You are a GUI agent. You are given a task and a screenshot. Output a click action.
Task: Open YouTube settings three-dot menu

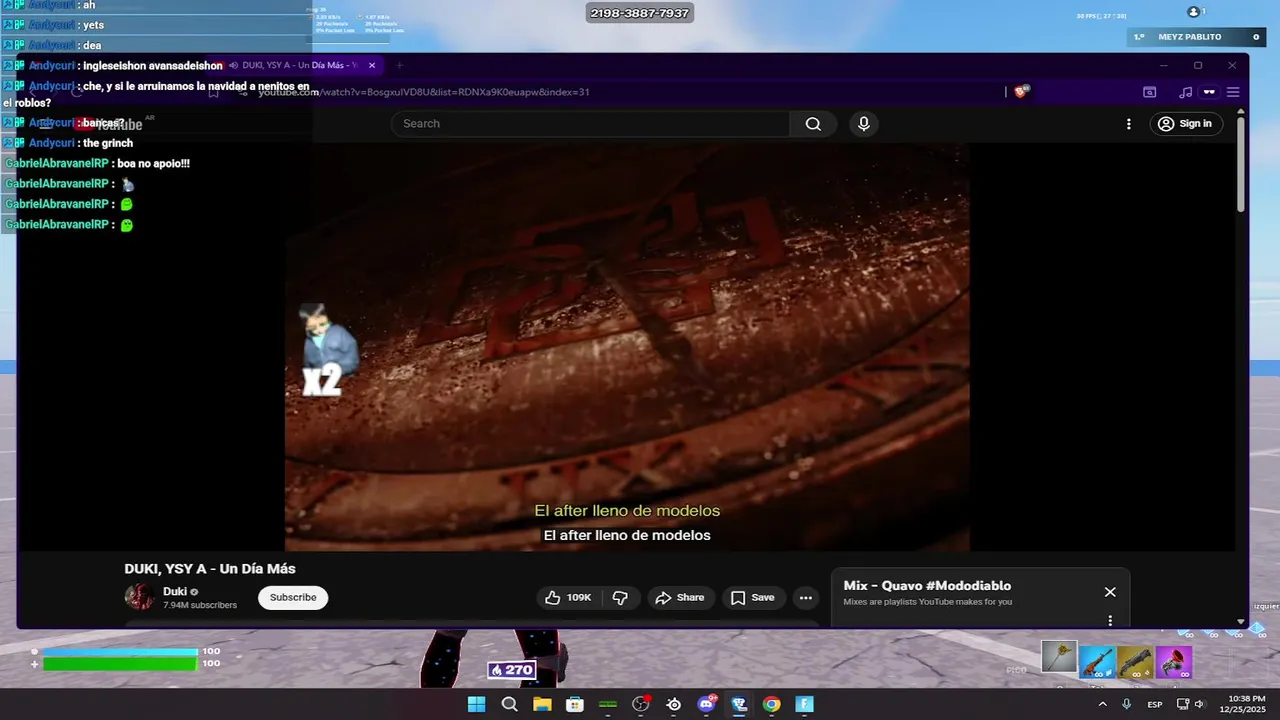(x=1129, y=124)
